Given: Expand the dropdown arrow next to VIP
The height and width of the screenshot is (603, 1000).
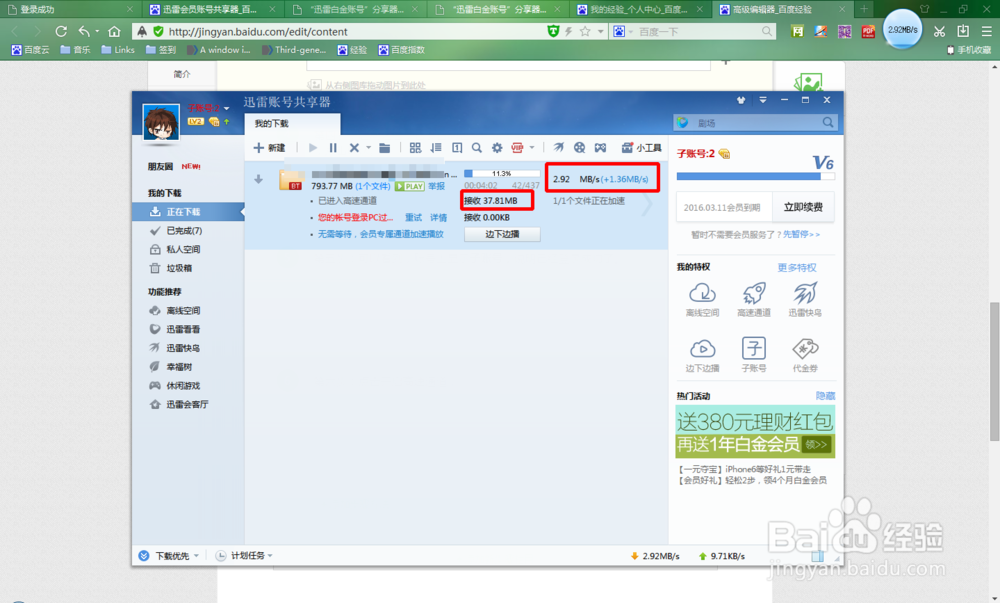Looking at the screenshot, I should click(x=532, y=148).
